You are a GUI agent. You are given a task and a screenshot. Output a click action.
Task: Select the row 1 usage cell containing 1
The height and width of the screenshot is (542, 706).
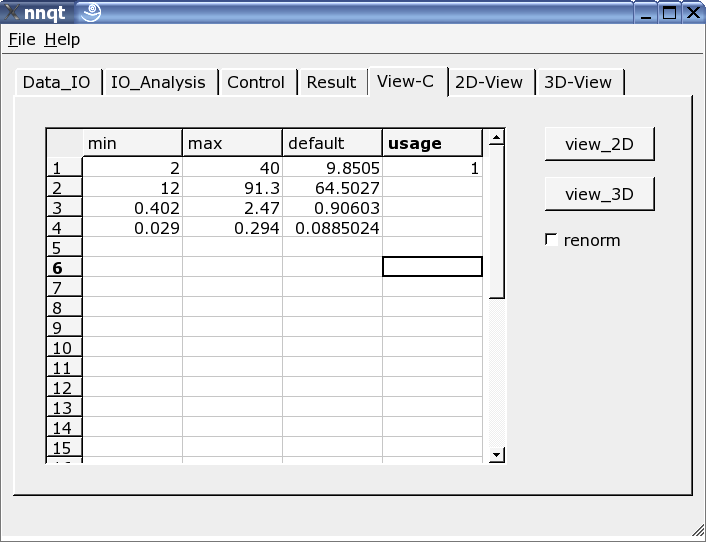pos(432,169)
